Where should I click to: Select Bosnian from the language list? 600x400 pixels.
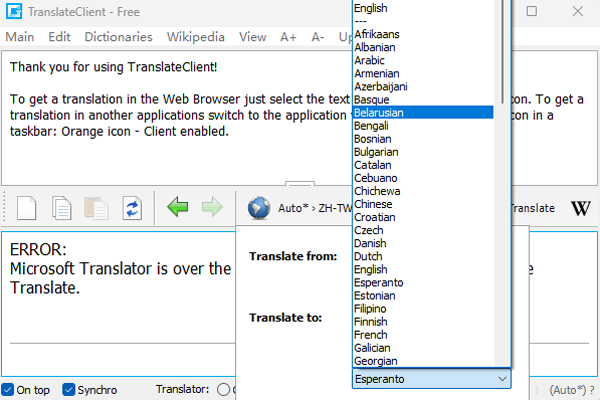click(x=423, y=139)
